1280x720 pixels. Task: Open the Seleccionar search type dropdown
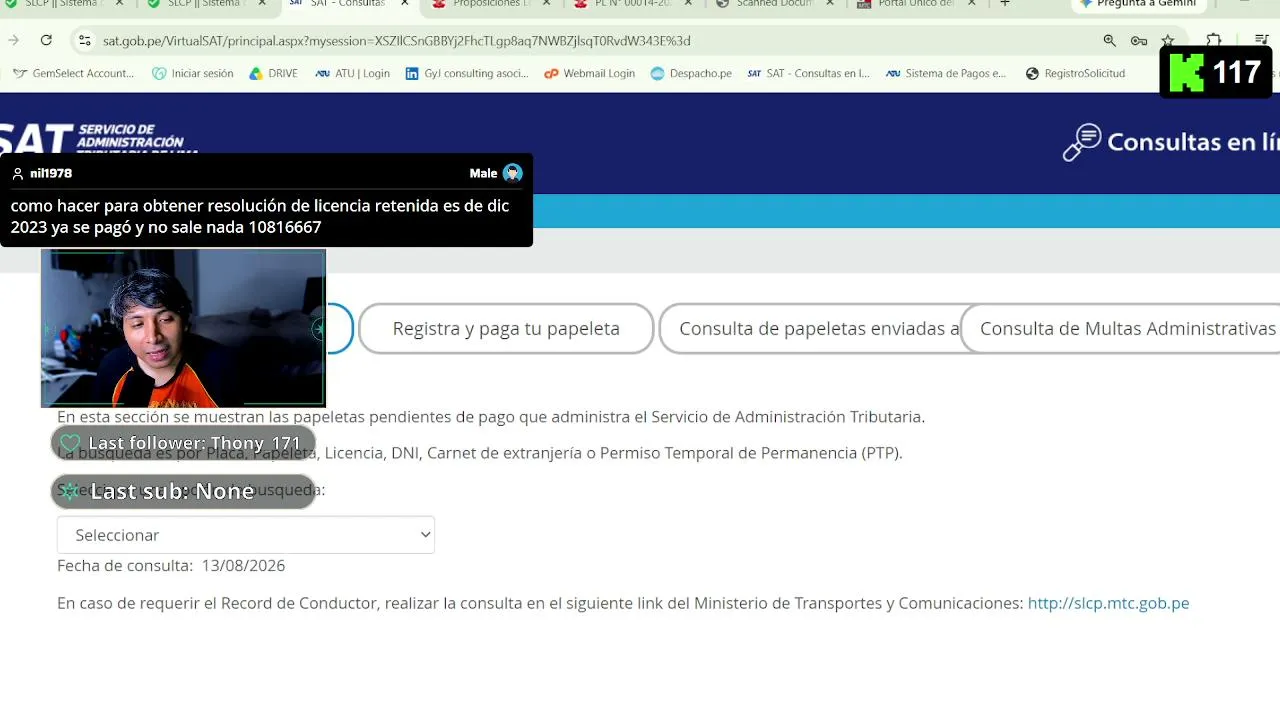(246, 535)
